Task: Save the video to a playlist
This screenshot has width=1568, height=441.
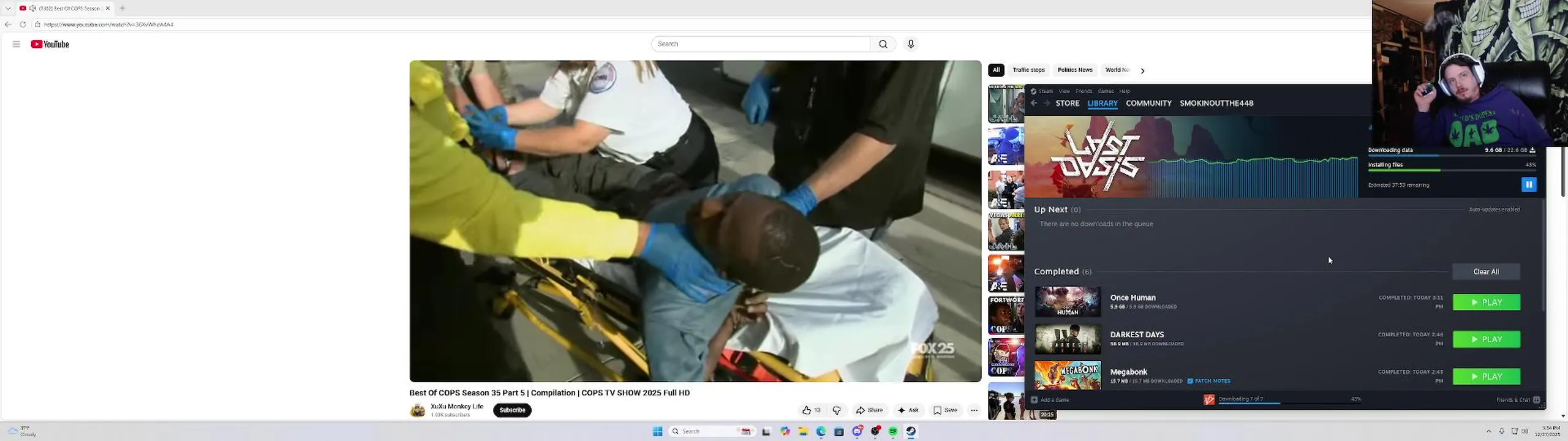Action: 945,410
